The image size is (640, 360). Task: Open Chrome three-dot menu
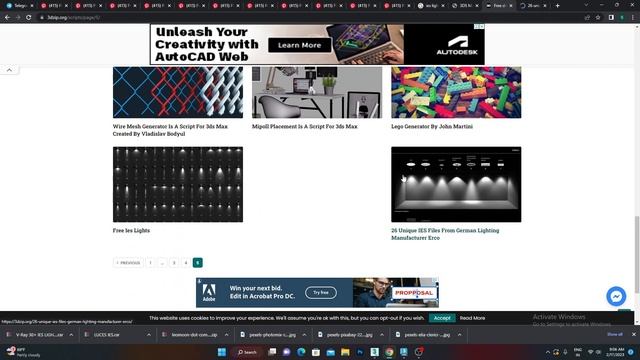(x=633, y=18)
